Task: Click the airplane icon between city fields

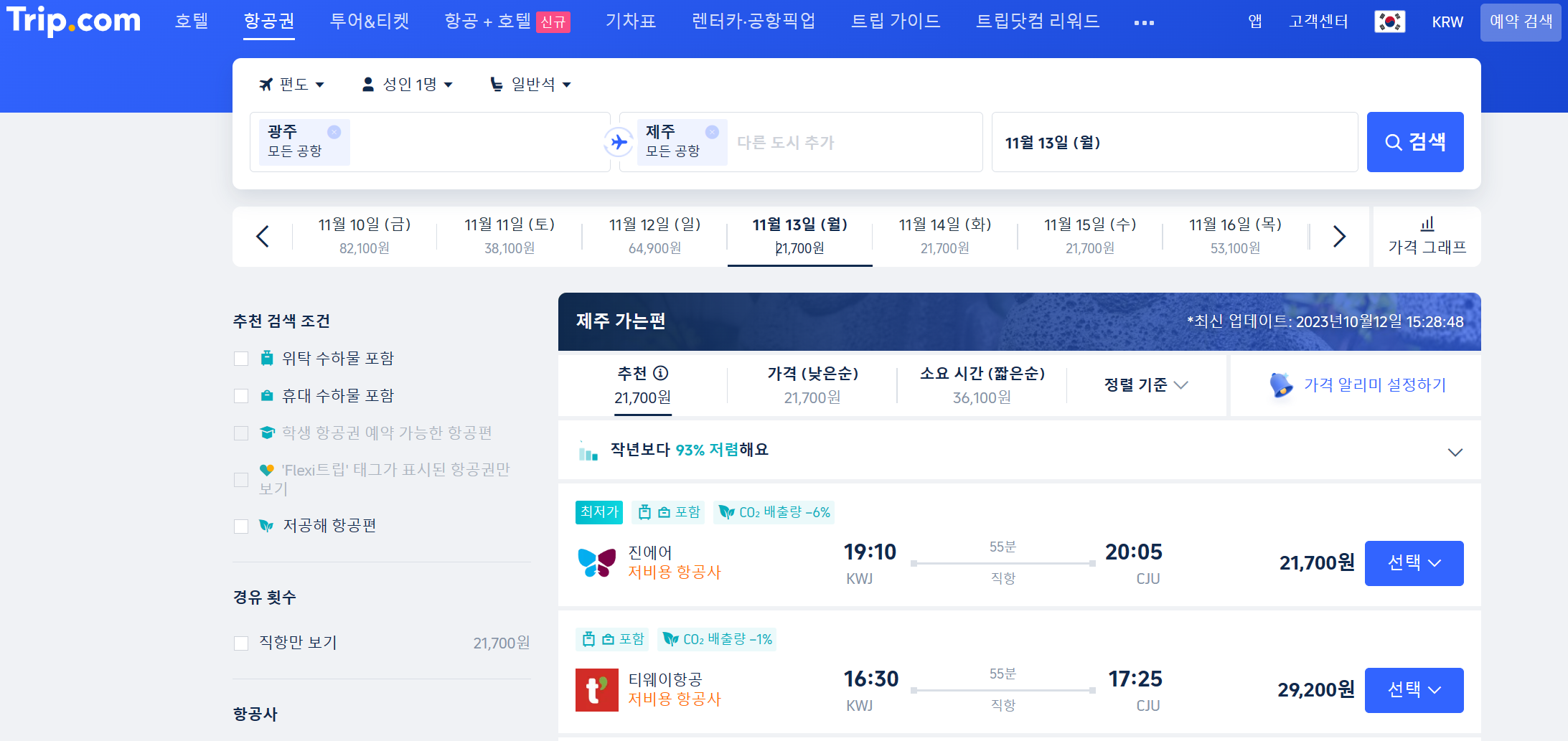Action: pos(619,141)
